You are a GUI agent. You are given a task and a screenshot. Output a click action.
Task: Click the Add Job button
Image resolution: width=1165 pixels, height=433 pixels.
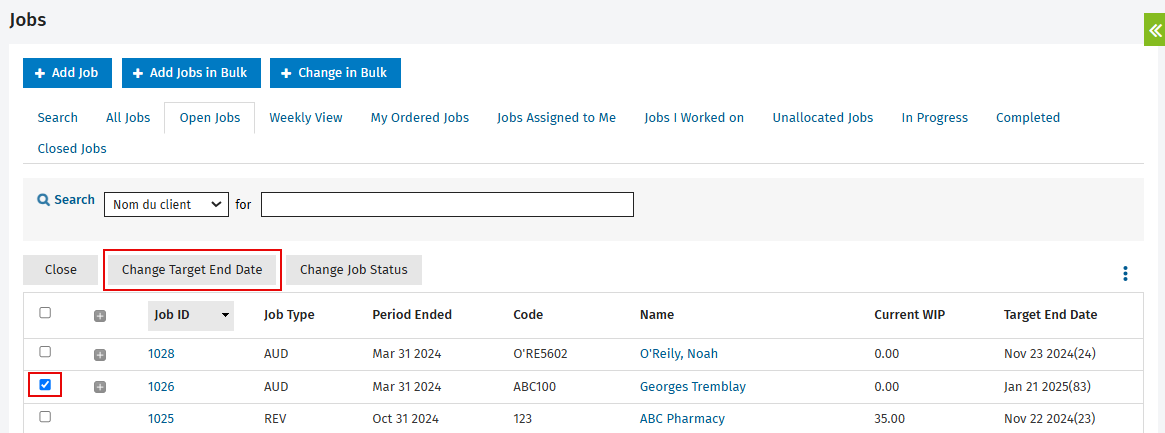tap(67, 73)
